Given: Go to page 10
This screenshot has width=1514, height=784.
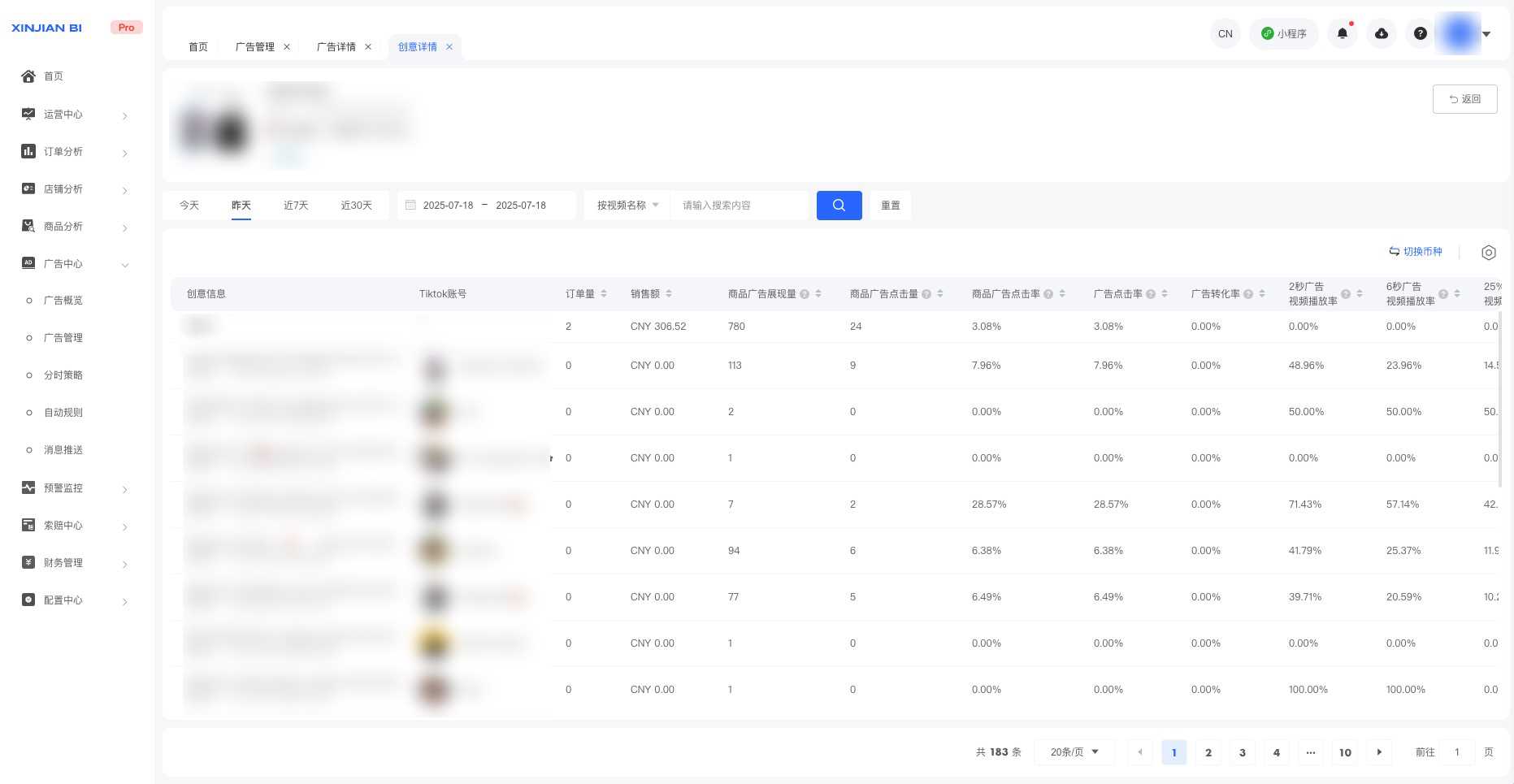Looking at the screenshot, I should click(1345, 752).
